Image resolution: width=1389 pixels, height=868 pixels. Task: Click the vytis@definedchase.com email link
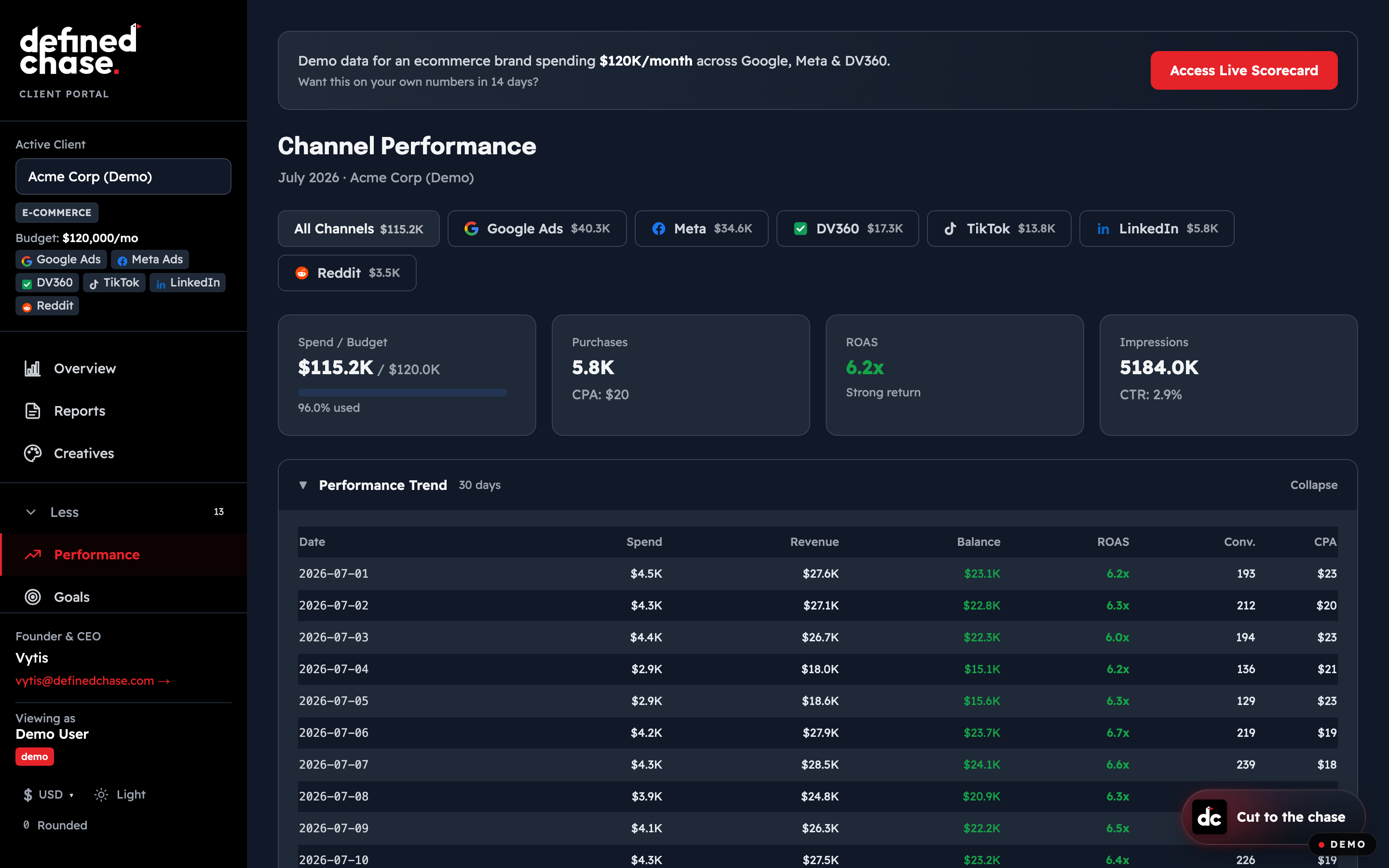click(x=93, y=681)
